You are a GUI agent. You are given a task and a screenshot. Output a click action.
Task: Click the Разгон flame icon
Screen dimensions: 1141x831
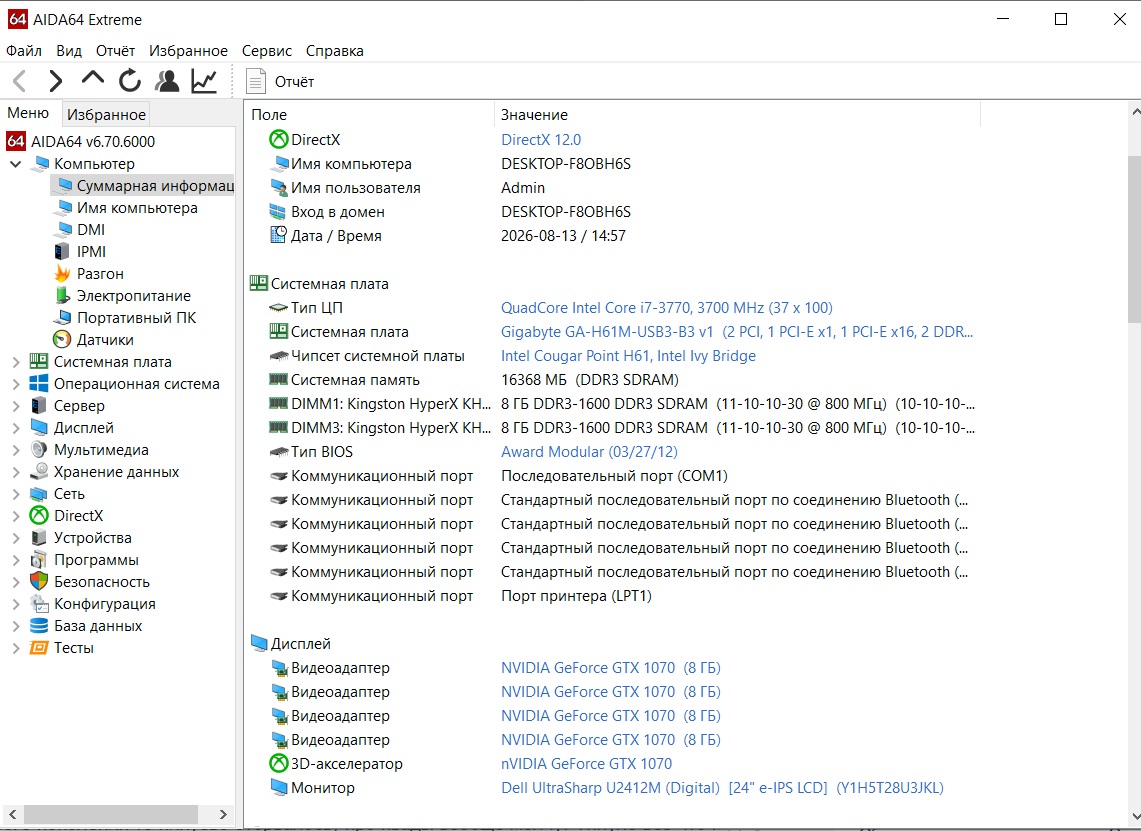[63, 273]
